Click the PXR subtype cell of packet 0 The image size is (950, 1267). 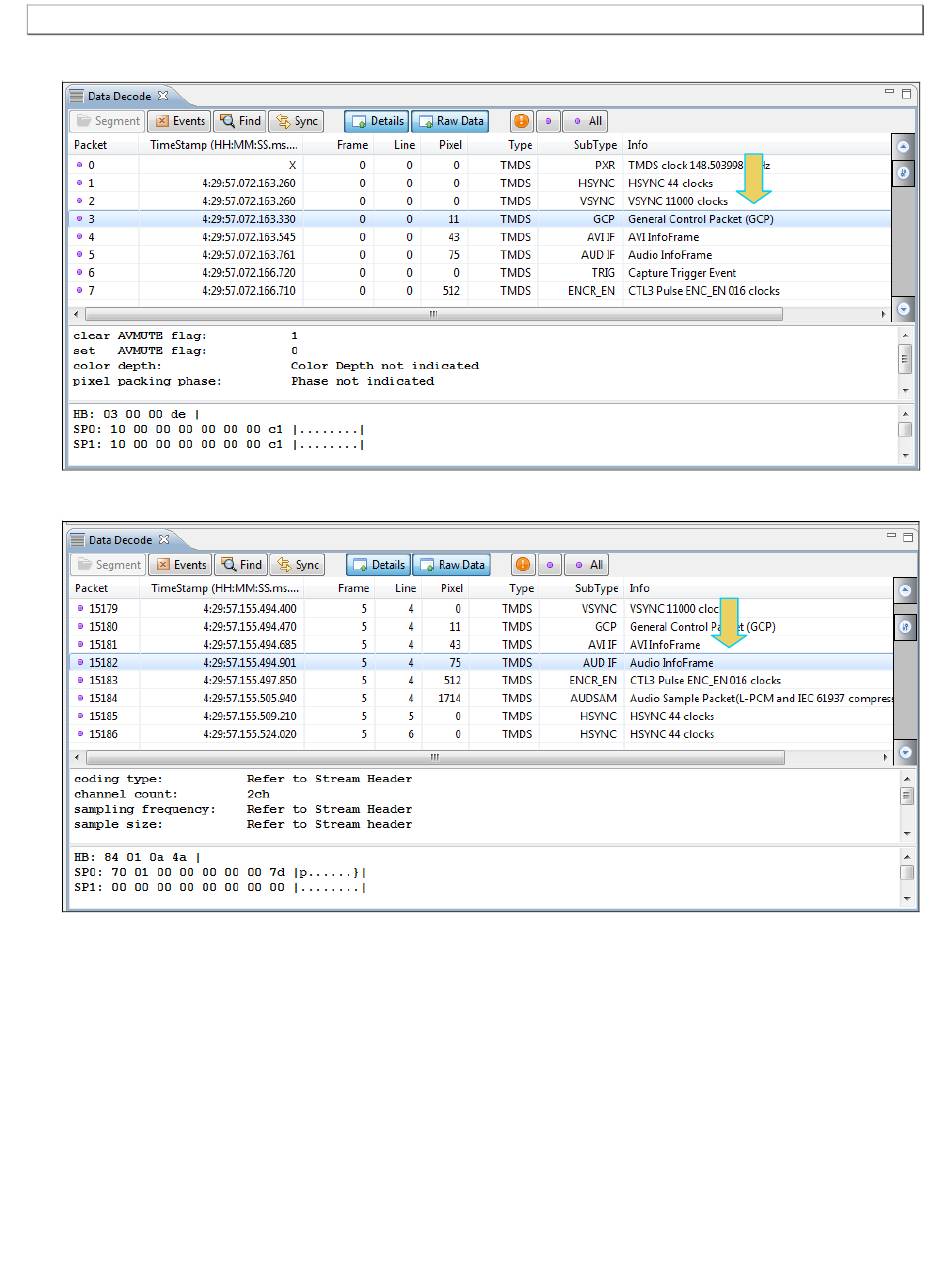pyautogui.click(x=605, y=165)
